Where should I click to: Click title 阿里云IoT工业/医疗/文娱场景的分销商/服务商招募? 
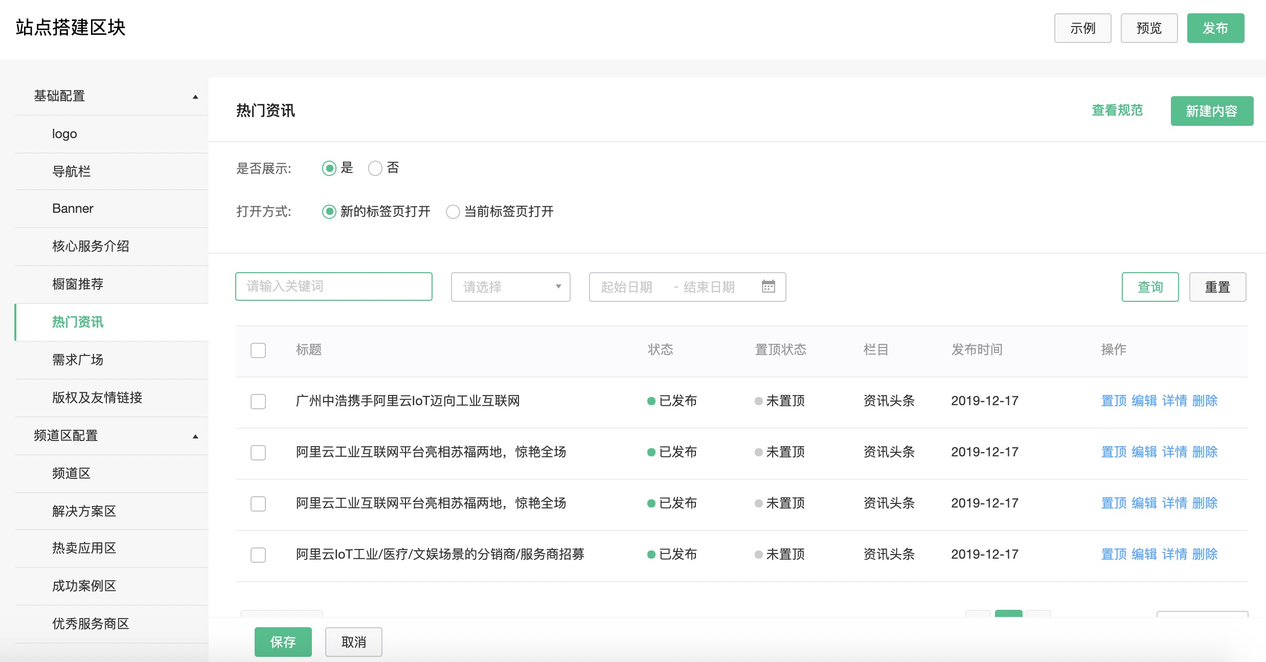[x=440, y=554]
